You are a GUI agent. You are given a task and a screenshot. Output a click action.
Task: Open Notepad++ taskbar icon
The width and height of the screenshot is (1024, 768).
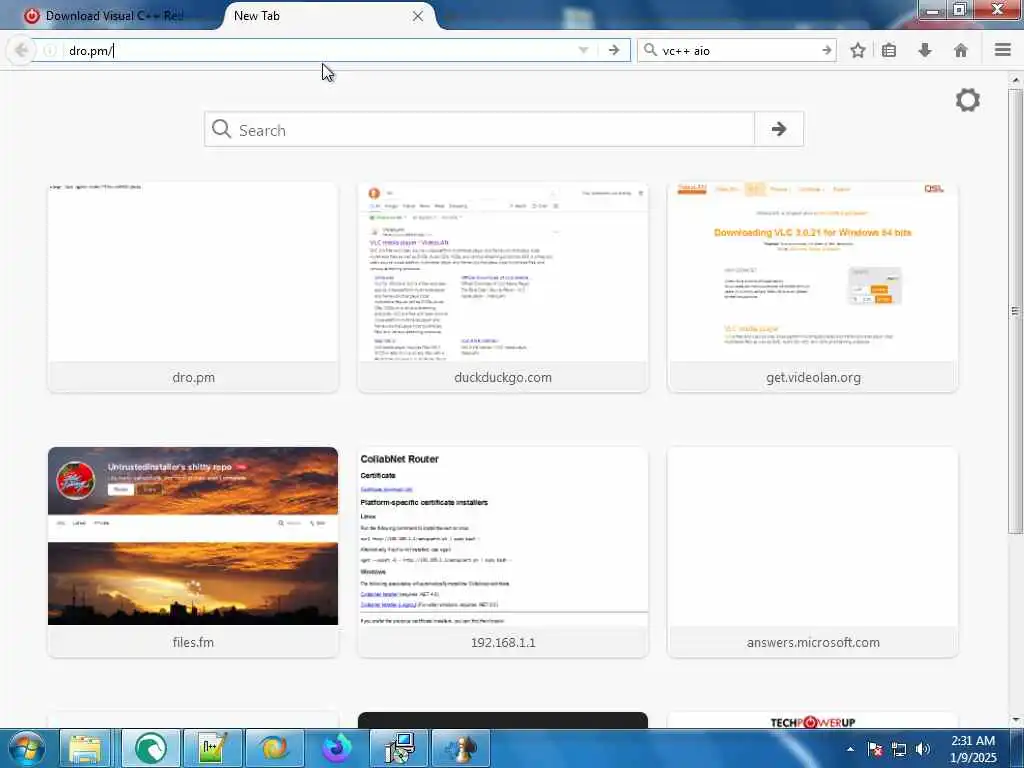[213, 748]
